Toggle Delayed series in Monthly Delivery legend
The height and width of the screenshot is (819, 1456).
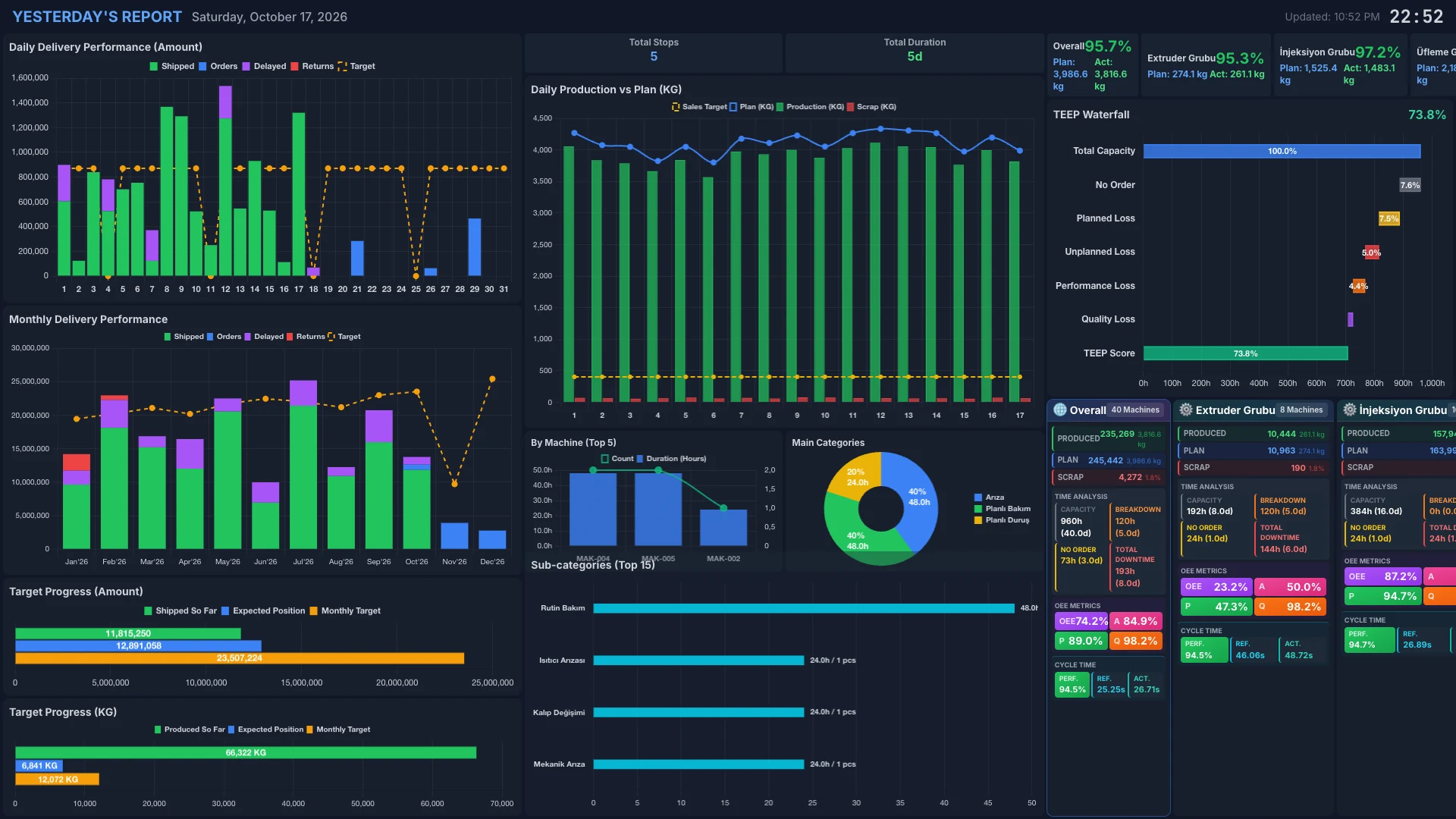tap(264, 337)
